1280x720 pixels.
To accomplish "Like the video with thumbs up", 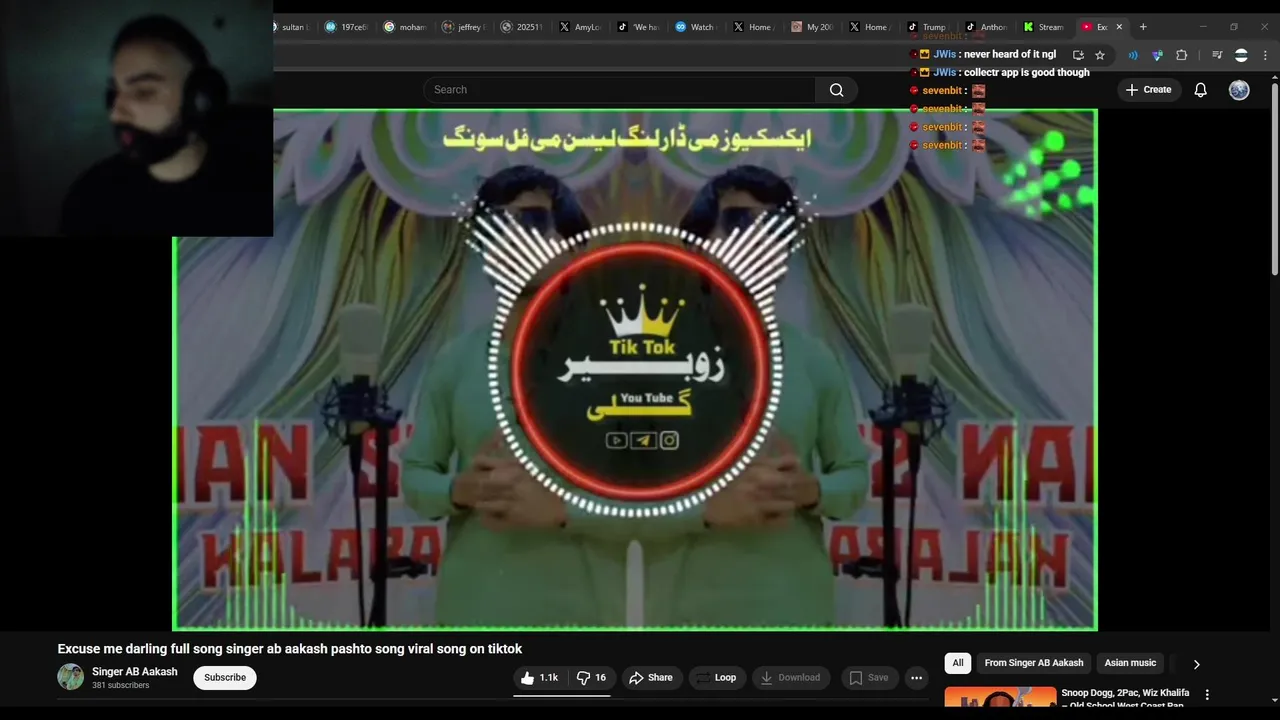I will pos(539,678).
